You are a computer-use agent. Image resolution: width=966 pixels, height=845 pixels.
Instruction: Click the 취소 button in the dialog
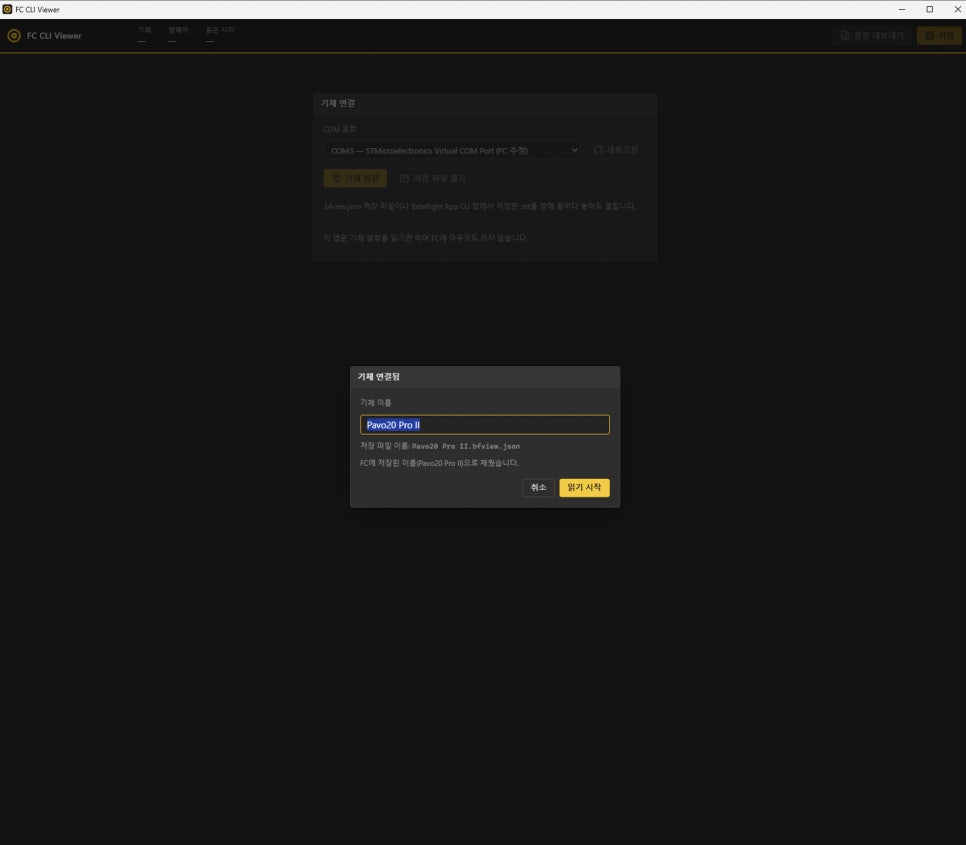click(538, 487)
